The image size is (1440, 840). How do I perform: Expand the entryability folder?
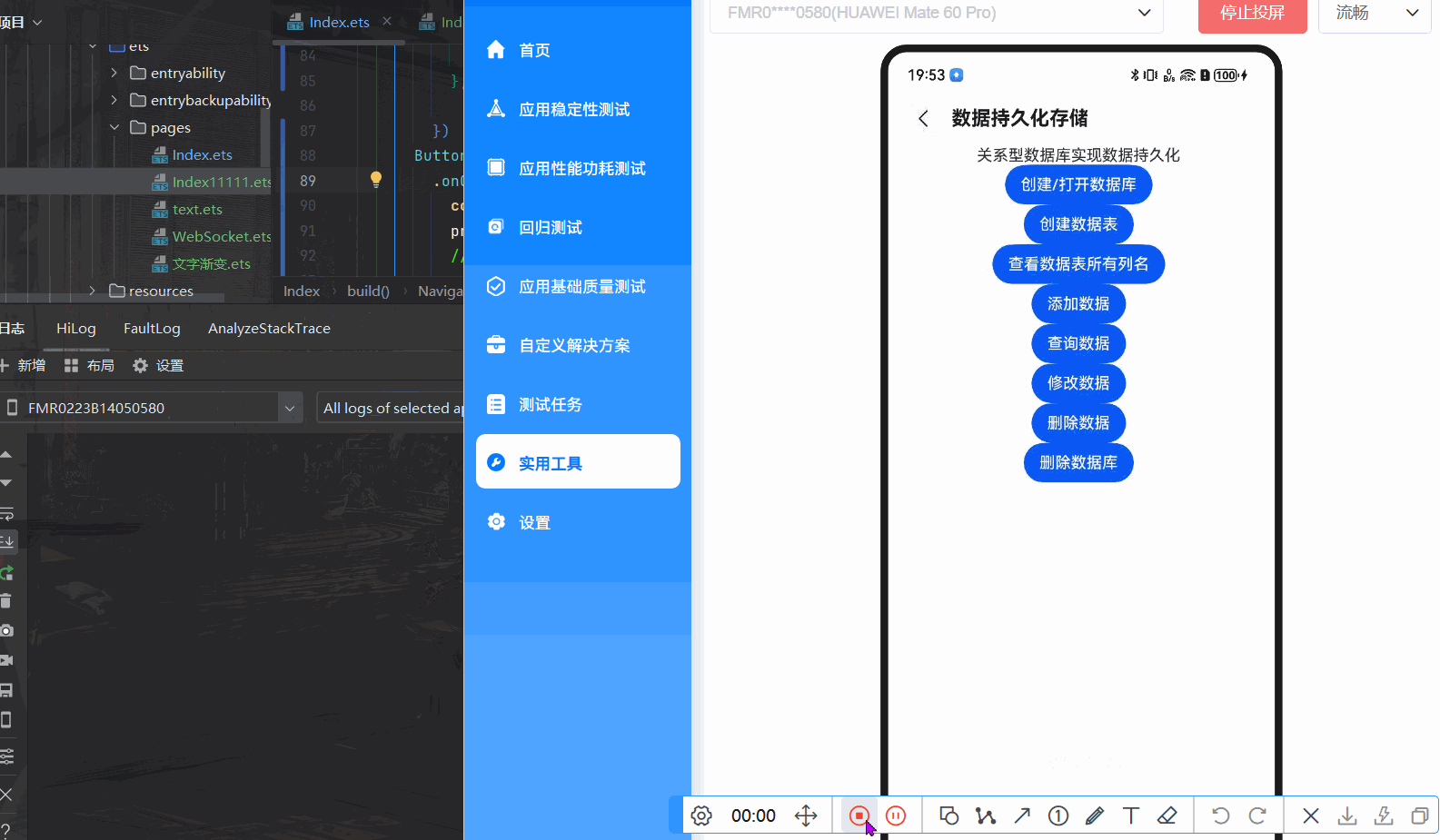(x=114, y=73)
